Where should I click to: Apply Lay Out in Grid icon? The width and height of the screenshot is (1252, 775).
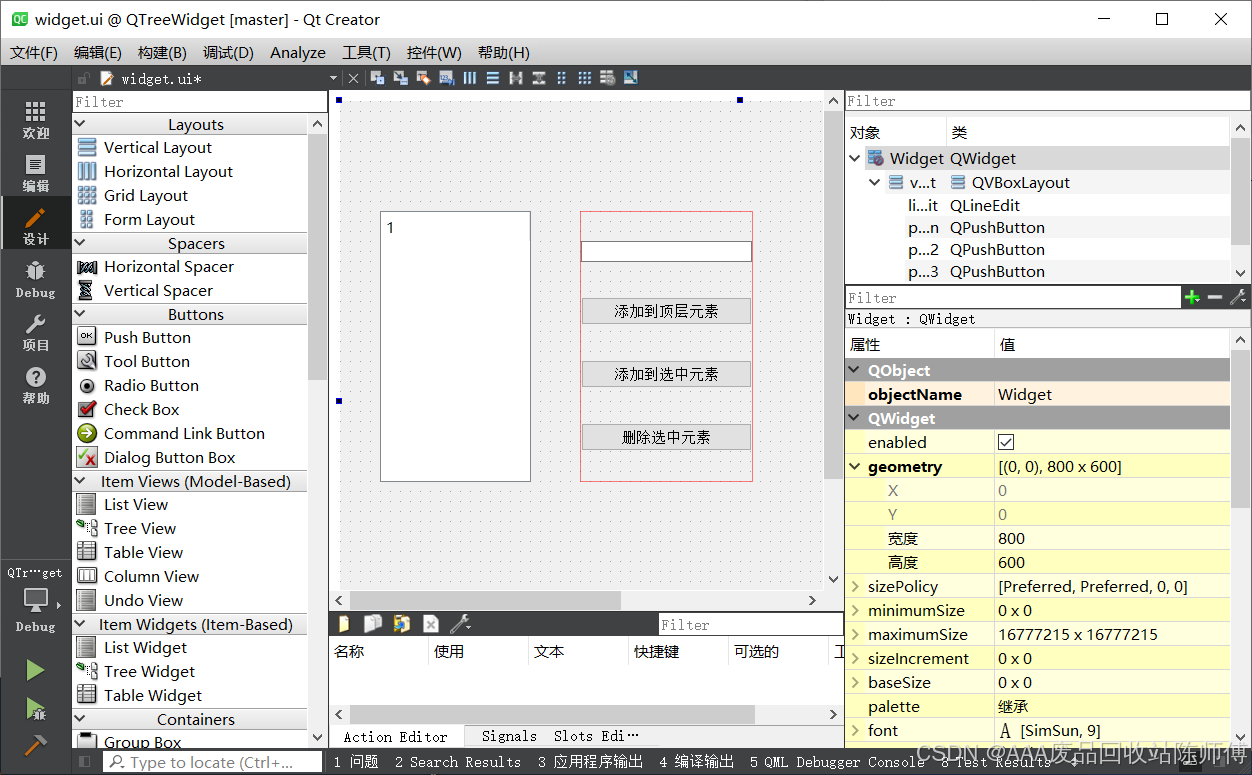point(585,78)
